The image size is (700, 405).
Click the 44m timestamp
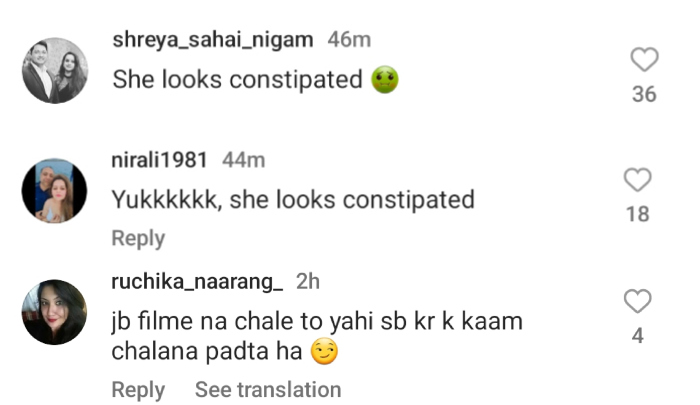244,160
